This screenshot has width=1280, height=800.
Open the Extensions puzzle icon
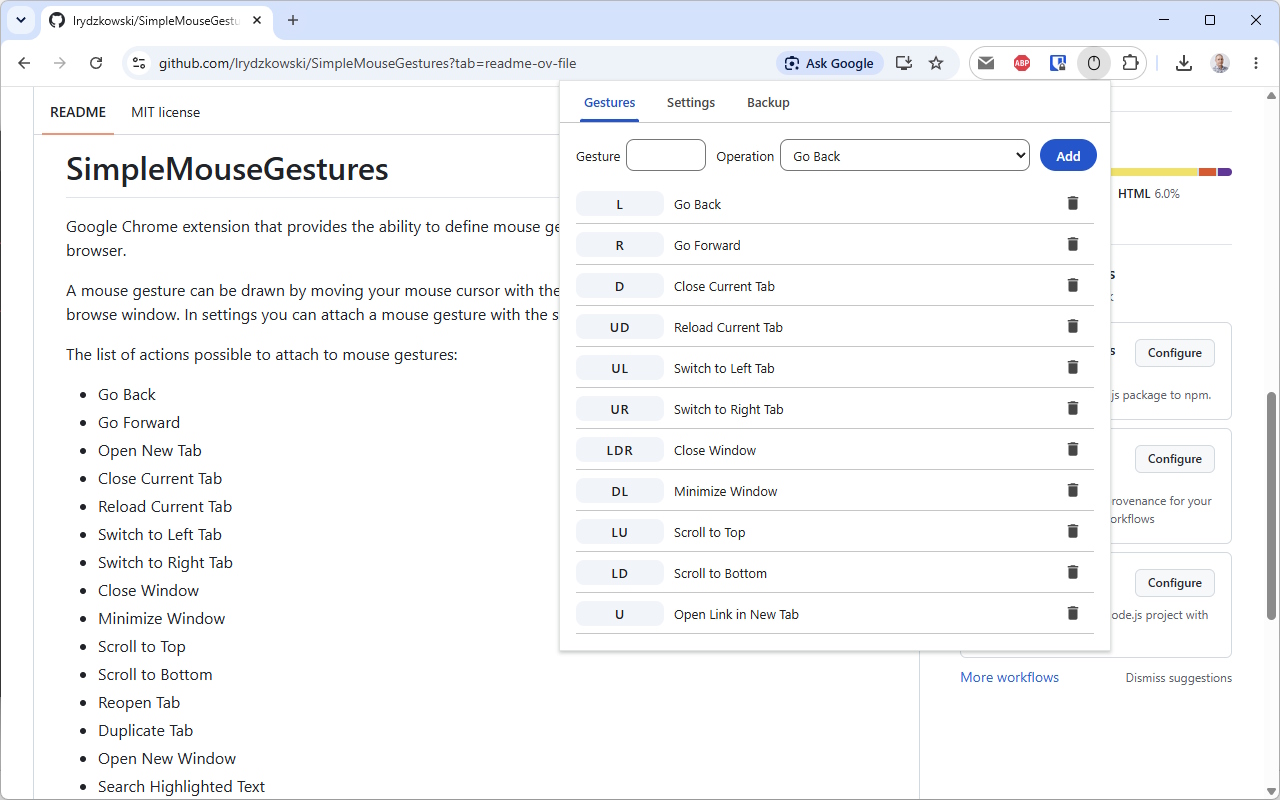pos(1130,63)
